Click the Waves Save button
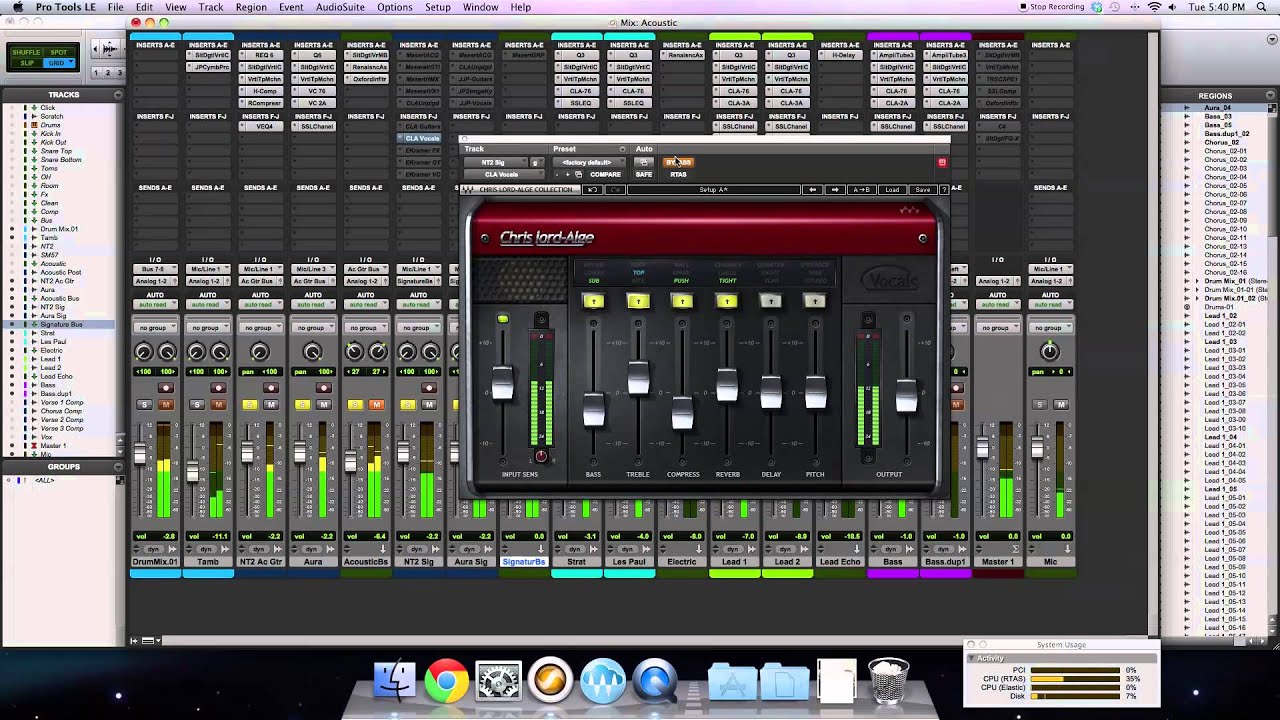This screenshot has height=720, width=1280. coord(922,190)
